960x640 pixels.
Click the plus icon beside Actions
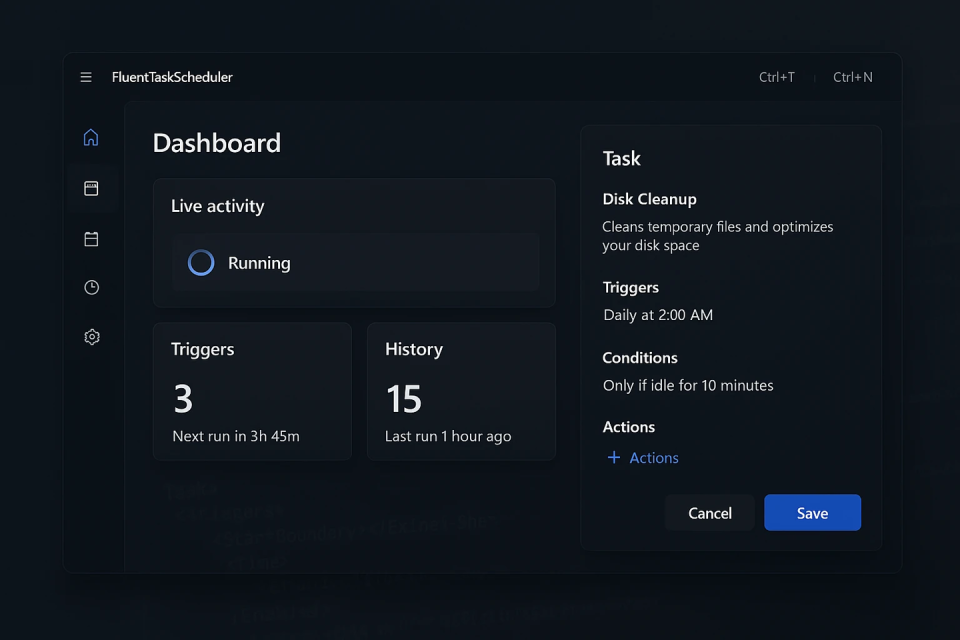[x=613, y=457]
